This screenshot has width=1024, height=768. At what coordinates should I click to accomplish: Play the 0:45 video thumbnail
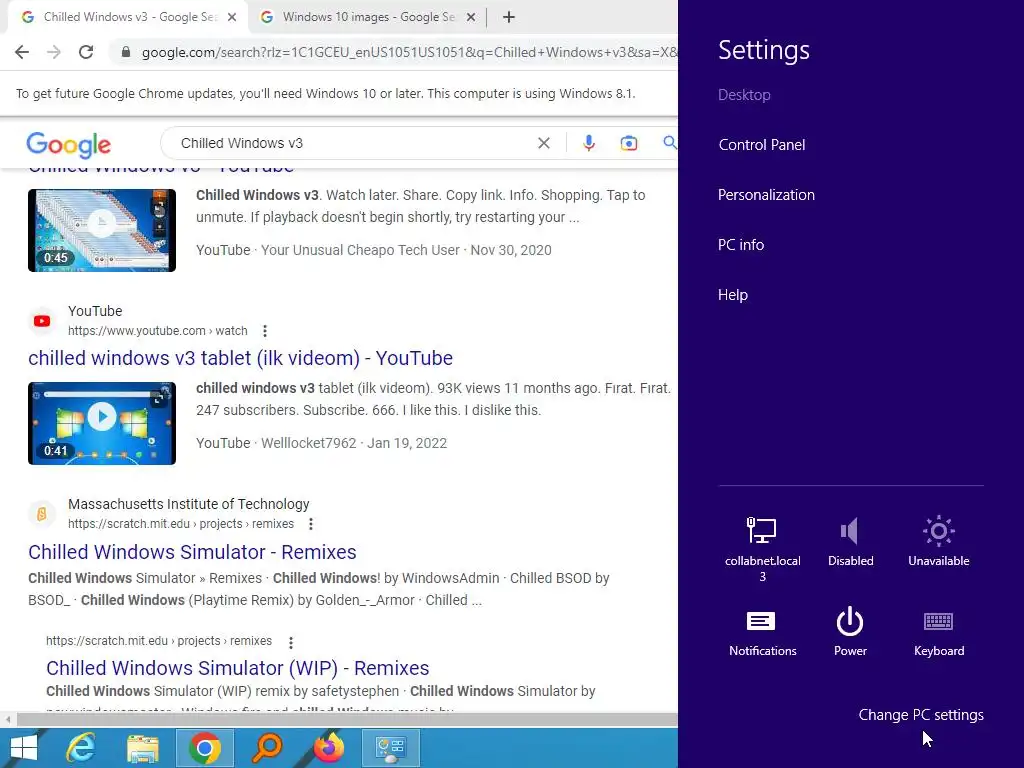click(x=102, y=230)
